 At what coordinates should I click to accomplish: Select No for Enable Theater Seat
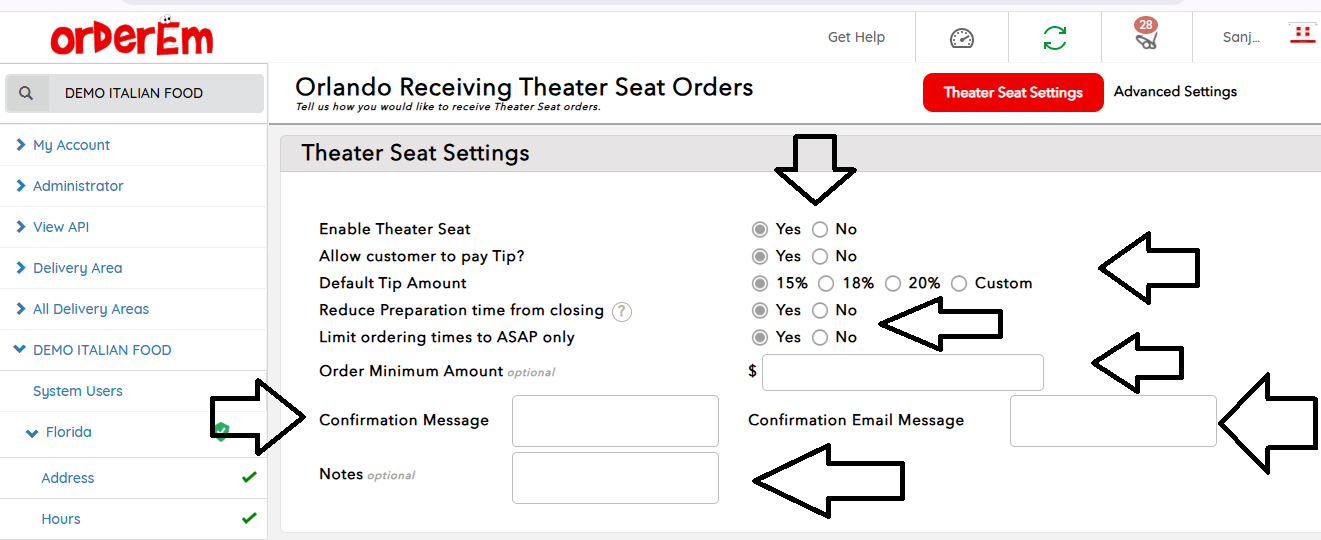820,229
